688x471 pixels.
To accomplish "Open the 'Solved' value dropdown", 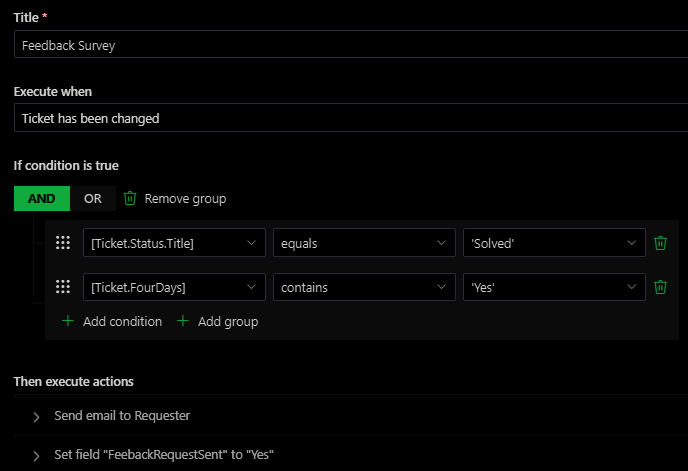I will pyautogui.click(x=554, y=243).
